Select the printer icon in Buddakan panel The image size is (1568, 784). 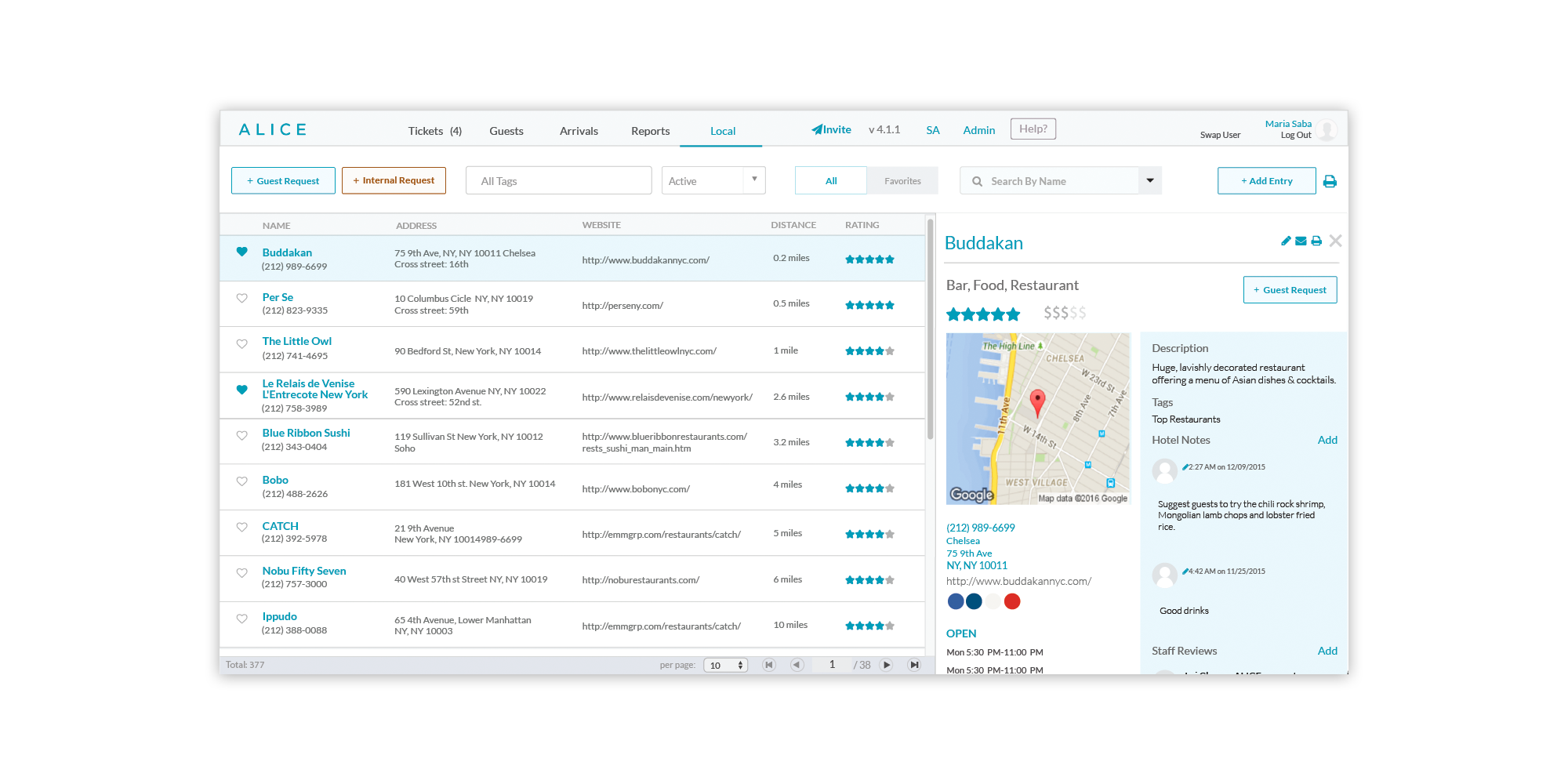point(1317,241)
